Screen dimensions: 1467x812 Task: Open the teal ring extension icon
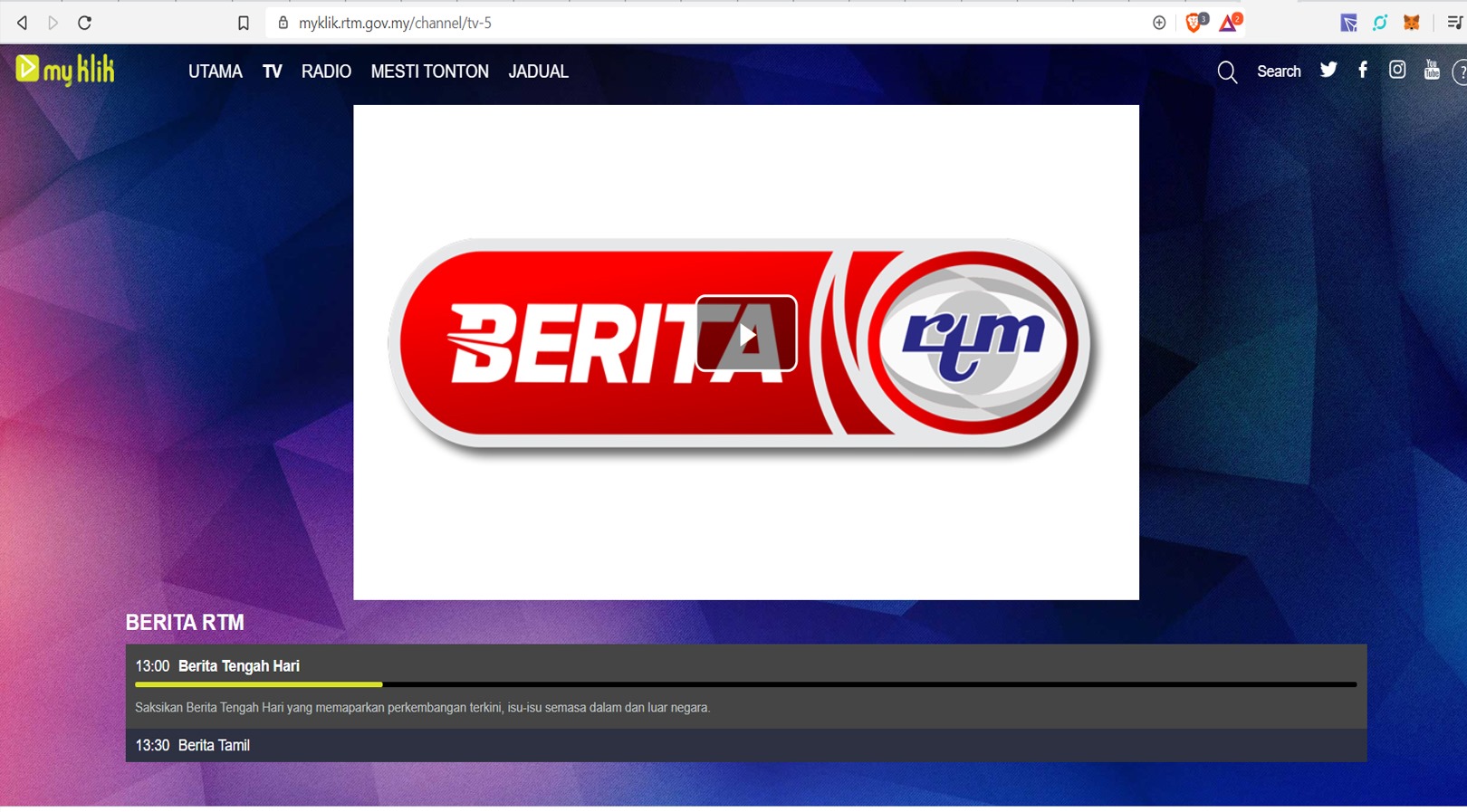[x=1380, y=23]
